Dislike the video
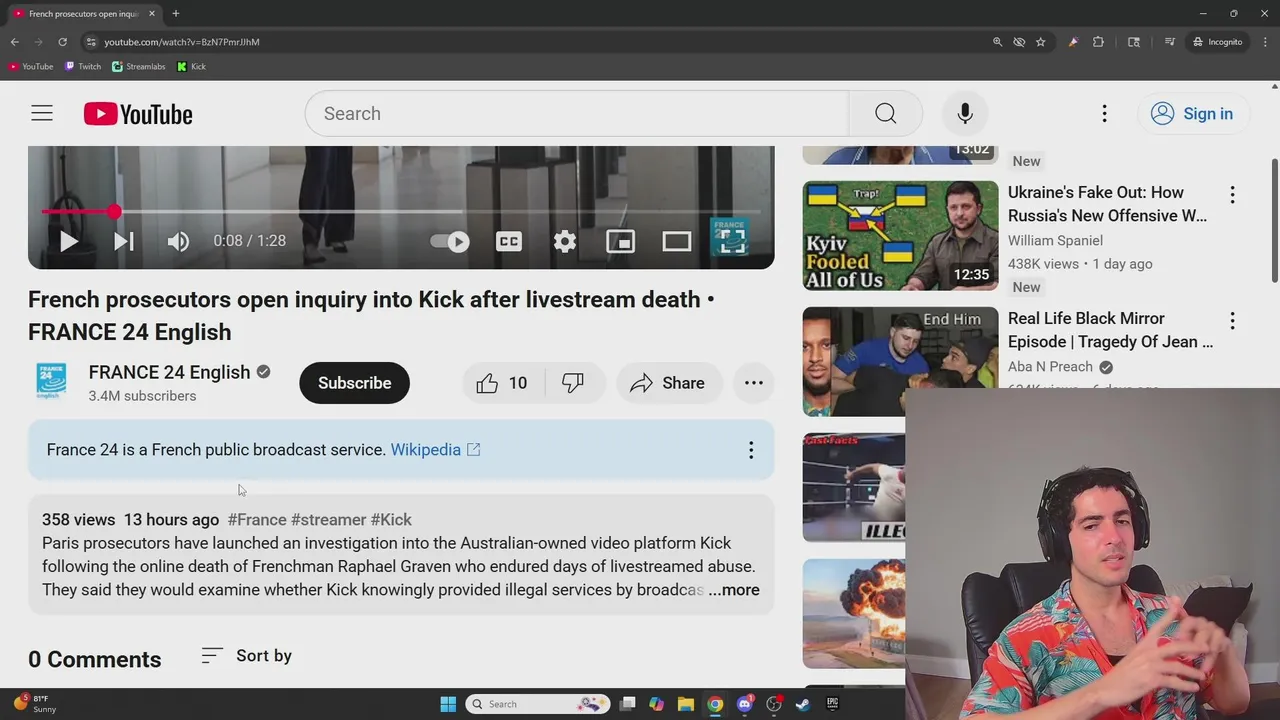The width and height of the screenshot is (1280, 720). click(x=573, y=383)
